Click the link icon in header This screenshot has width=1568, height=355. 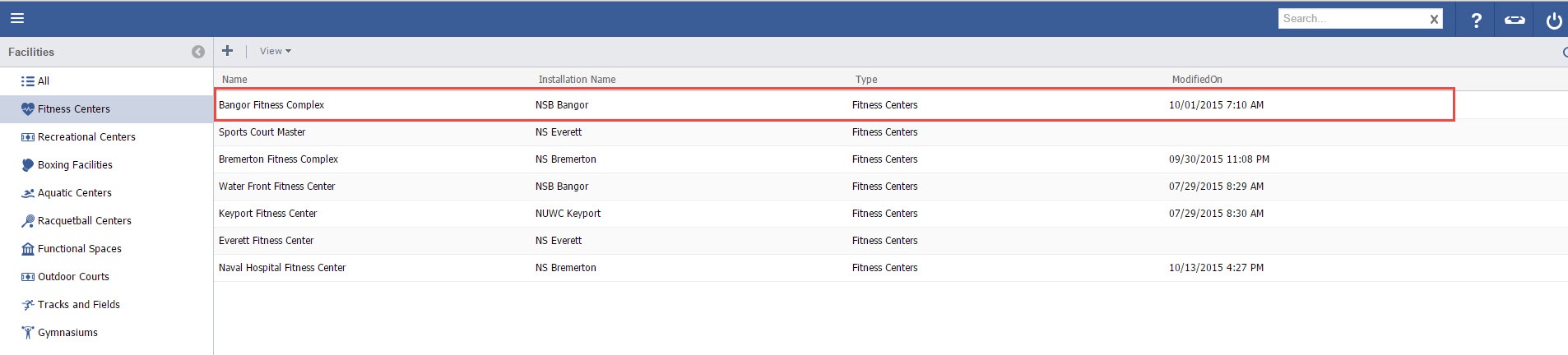(1515, 21)
